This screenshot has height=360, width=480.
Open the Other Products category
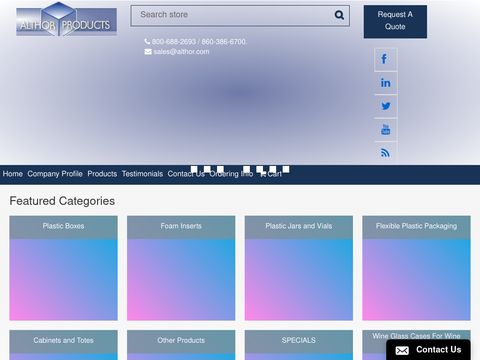(181, 345)
